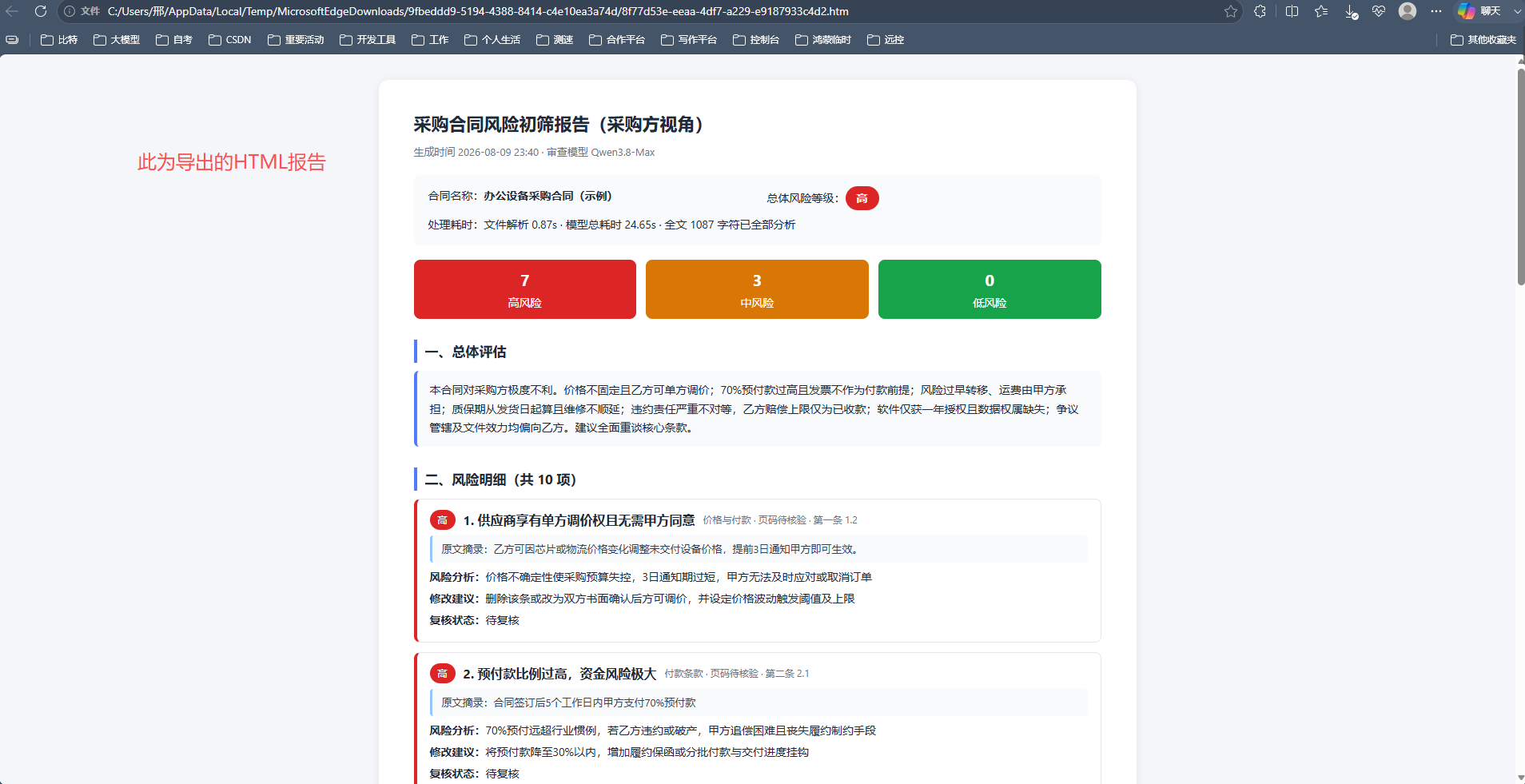Click the scrollbar down arrow
Screen dimensions: 1525x784
1520,778
